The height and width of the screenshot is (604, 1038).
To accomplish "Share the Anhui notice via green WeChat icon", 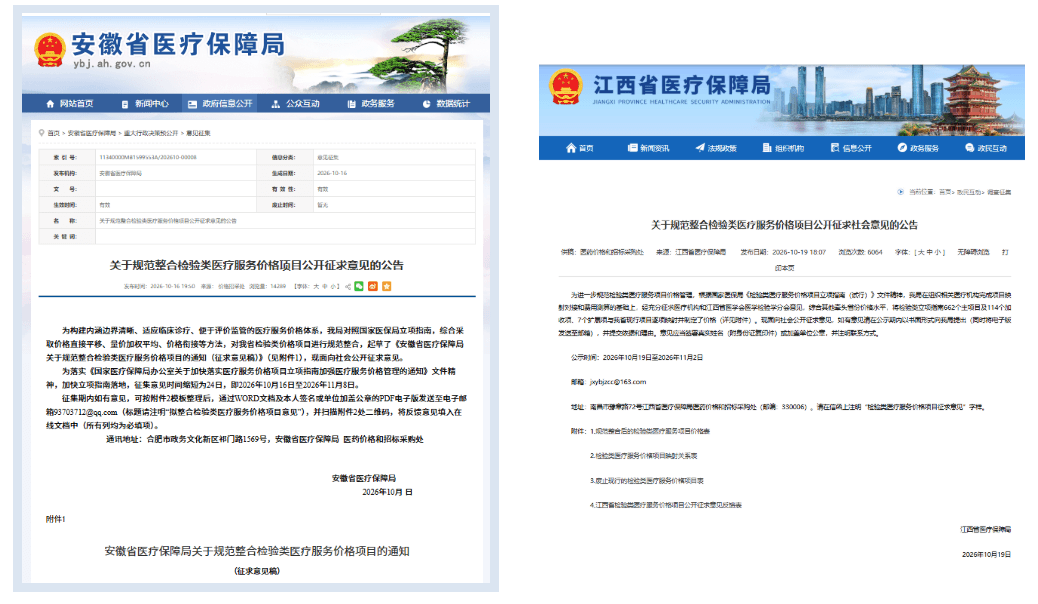I will point(359,286).
